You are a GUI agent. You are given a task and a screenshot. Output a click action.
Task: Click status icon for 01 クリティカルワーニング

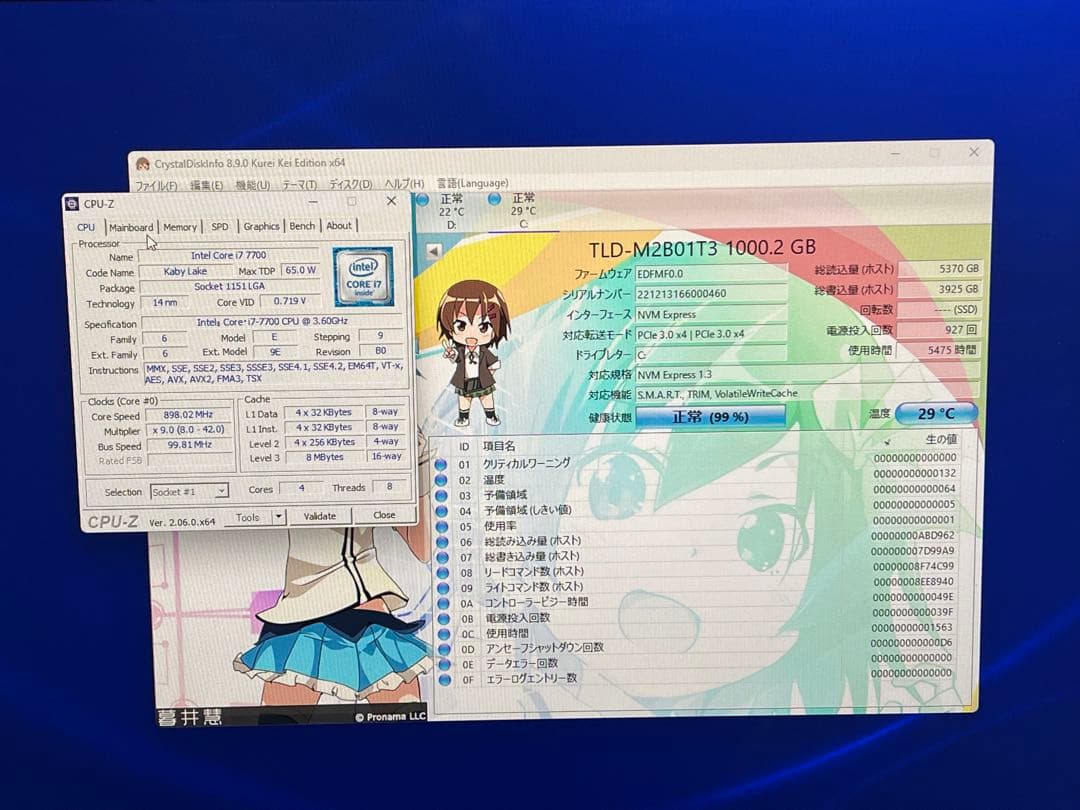(442, 465)
